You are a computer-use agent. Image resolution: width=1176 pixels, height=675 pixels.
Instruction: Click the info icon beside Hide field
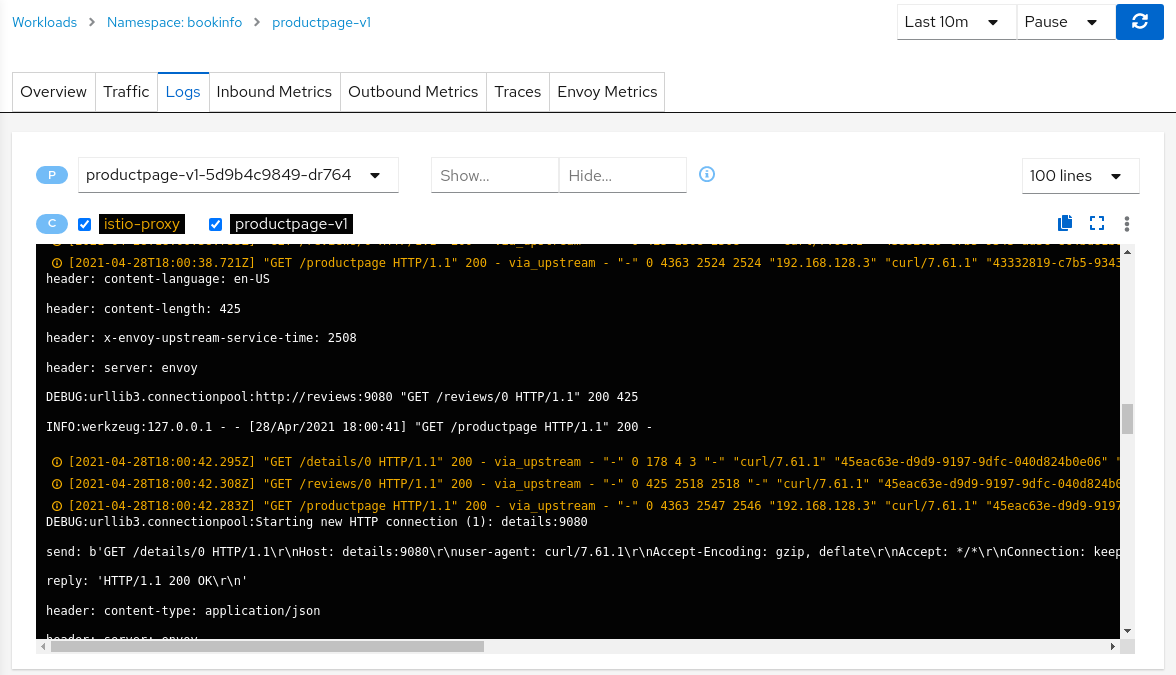[707, 174]
